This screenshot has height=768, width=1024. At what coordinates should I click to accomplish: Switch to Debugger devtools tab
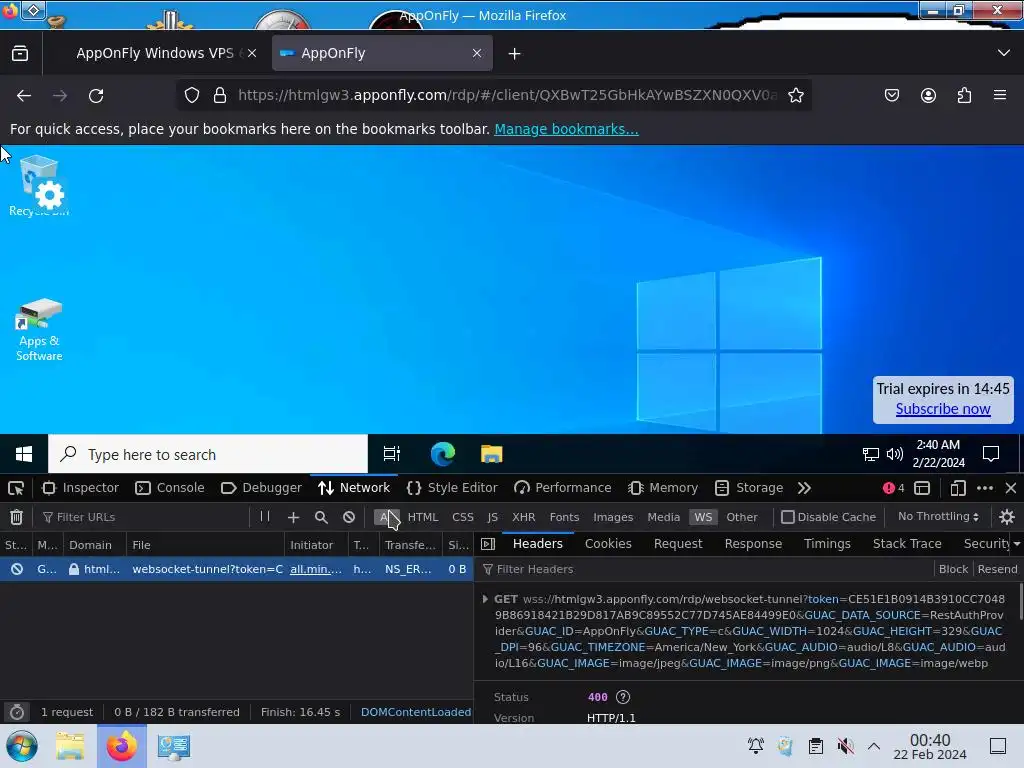tap(261, 488)
